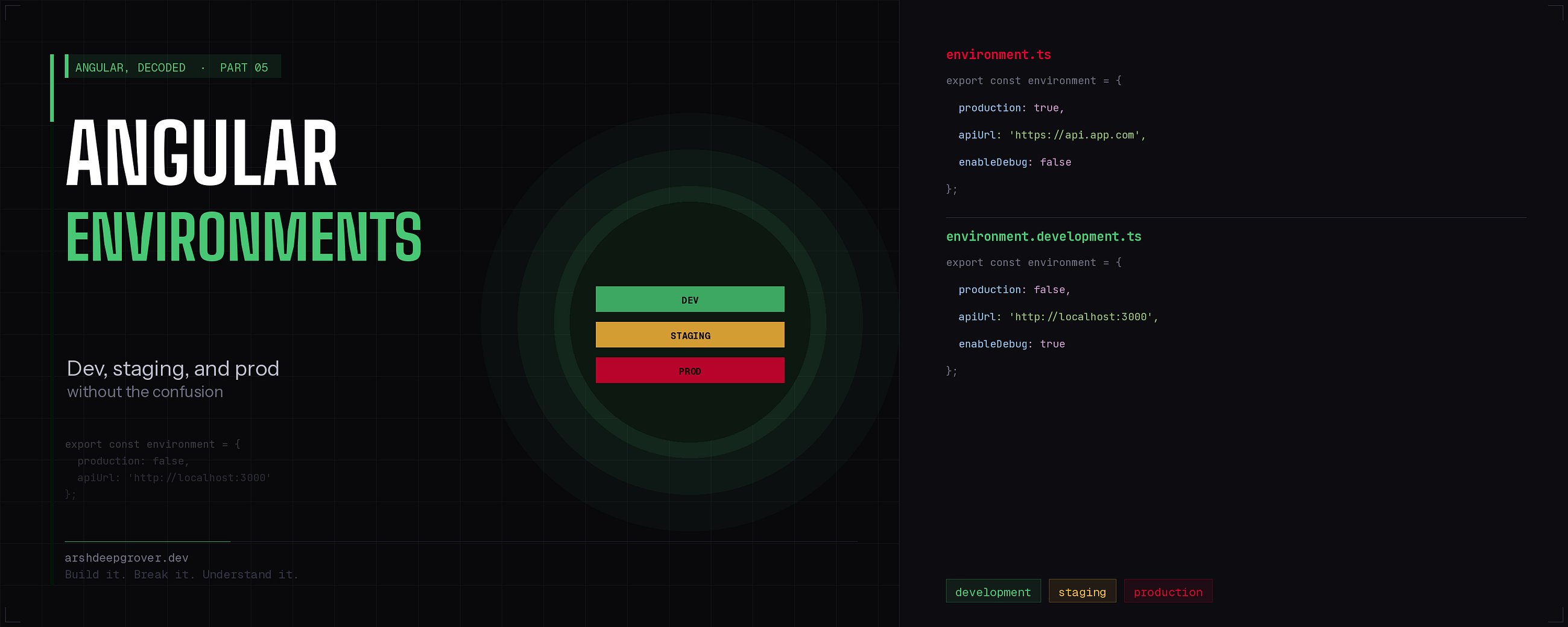Click the 'enableDebug: true' code line
1568x627 pixels.
point(1011,344)
